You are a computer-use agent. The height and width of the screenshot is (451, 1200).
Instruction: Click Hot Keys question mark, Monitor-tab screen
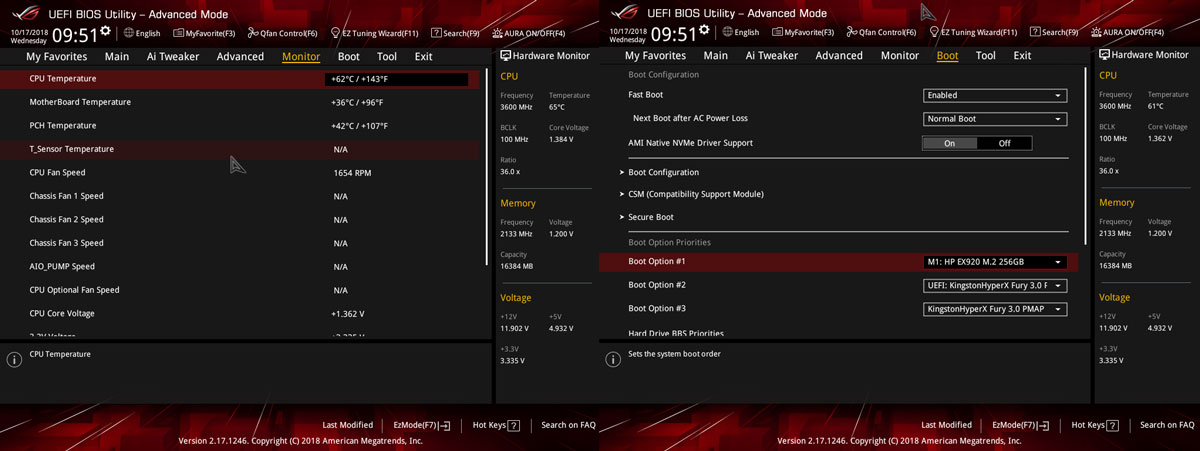pos(514,425)
